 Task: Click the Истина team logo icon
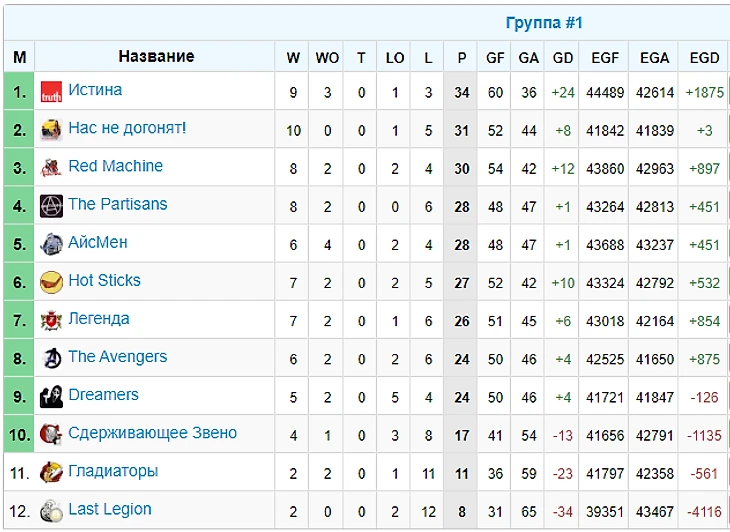pos(51,92)
